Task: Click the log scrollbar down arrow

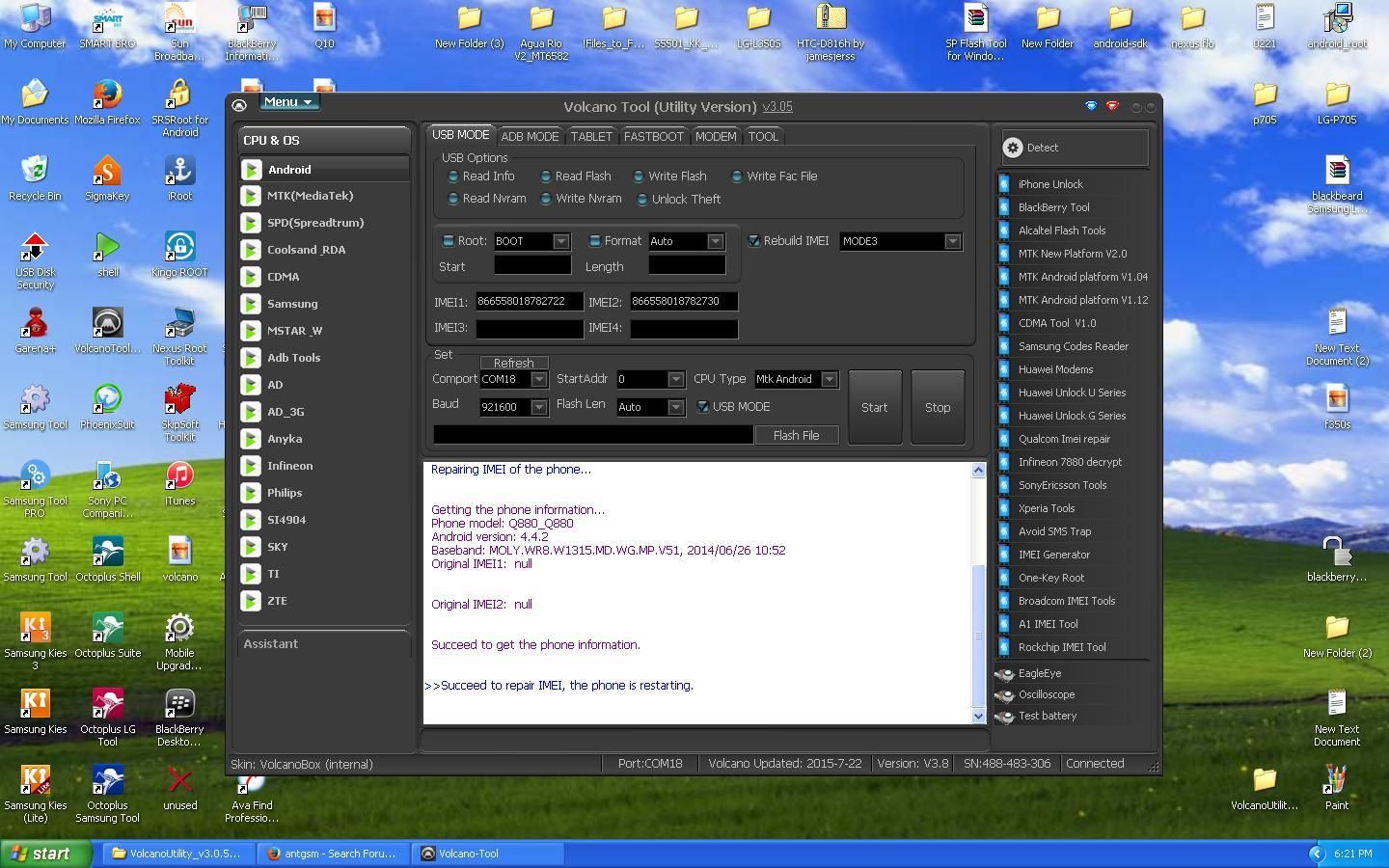Action: (978, 716)
